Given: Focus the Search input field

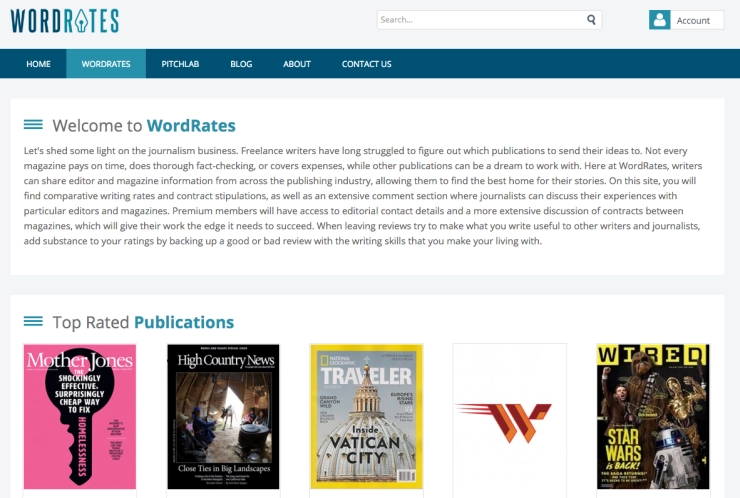Looking at the screenshot, I should coord(478,19).
